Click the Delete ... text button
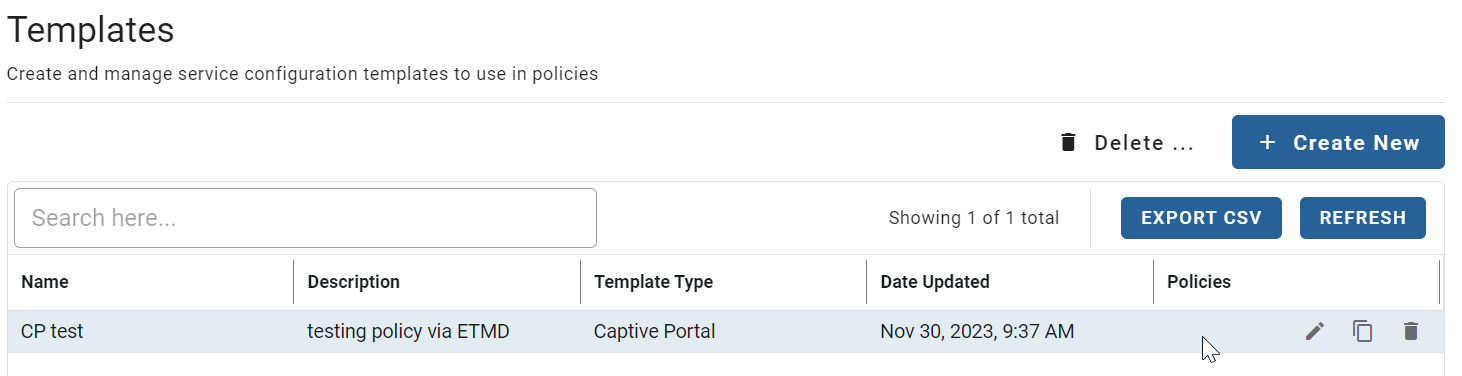The width and height of the screenshot is (1462, 376). tap(1127, 142)
